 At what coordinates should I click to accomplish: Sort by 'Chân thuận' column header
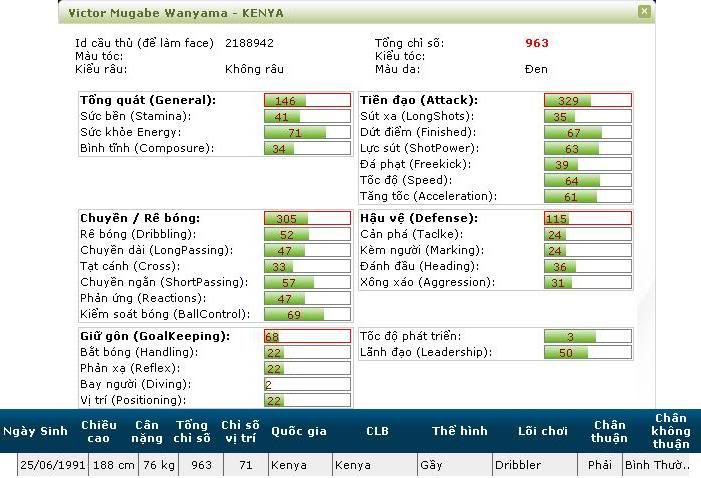tap(609, 431)
